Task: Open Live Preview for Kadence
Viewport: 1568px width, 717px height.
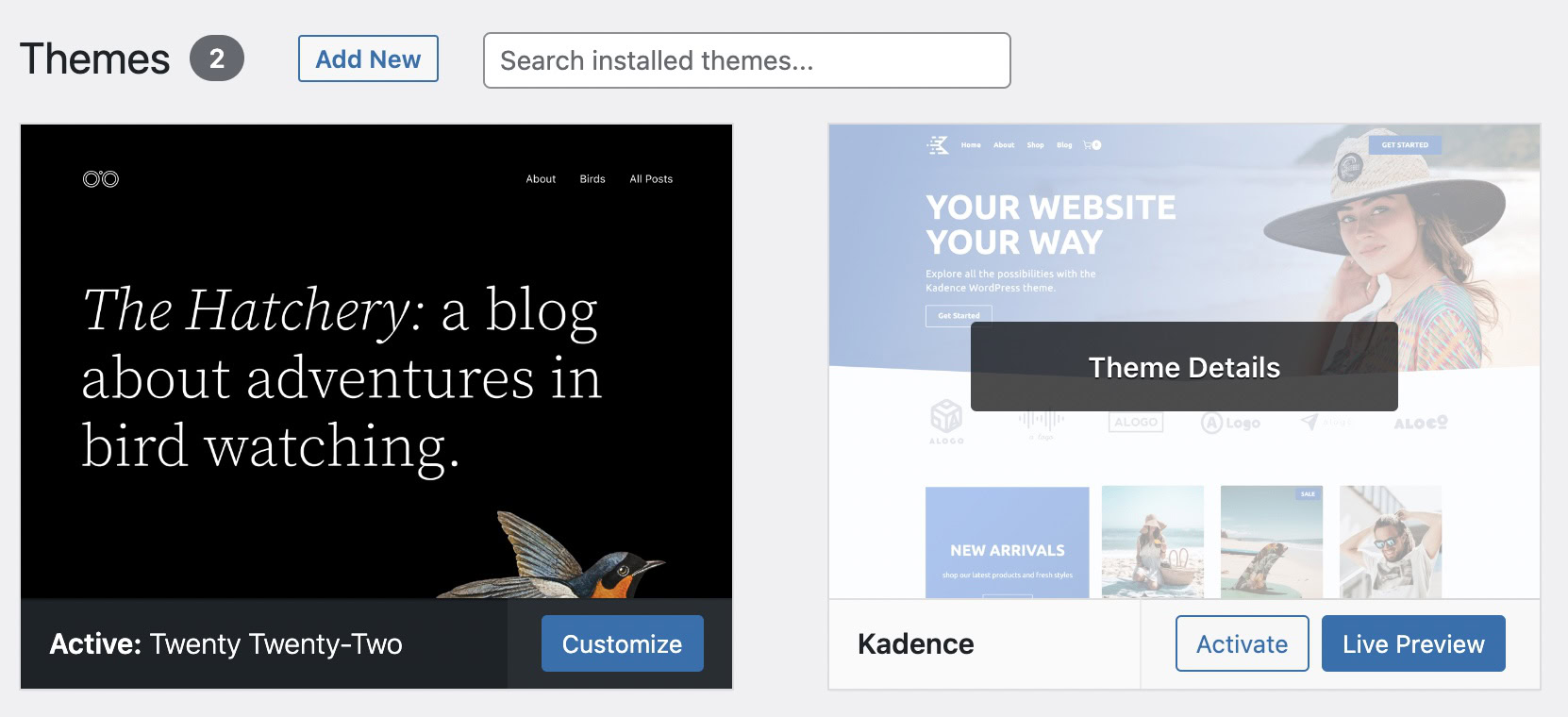Action: coord(1412,643)
